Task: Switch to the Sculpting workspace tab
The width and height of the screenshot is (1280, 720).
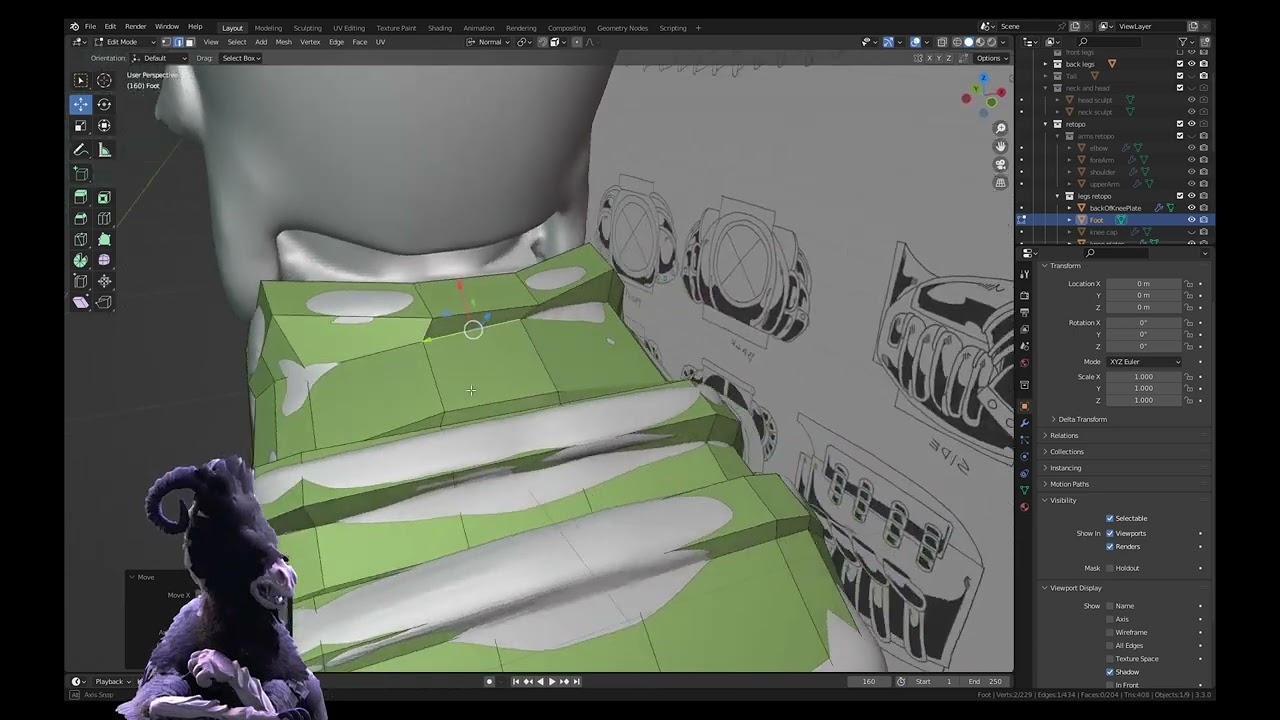Action: [307, 28]
